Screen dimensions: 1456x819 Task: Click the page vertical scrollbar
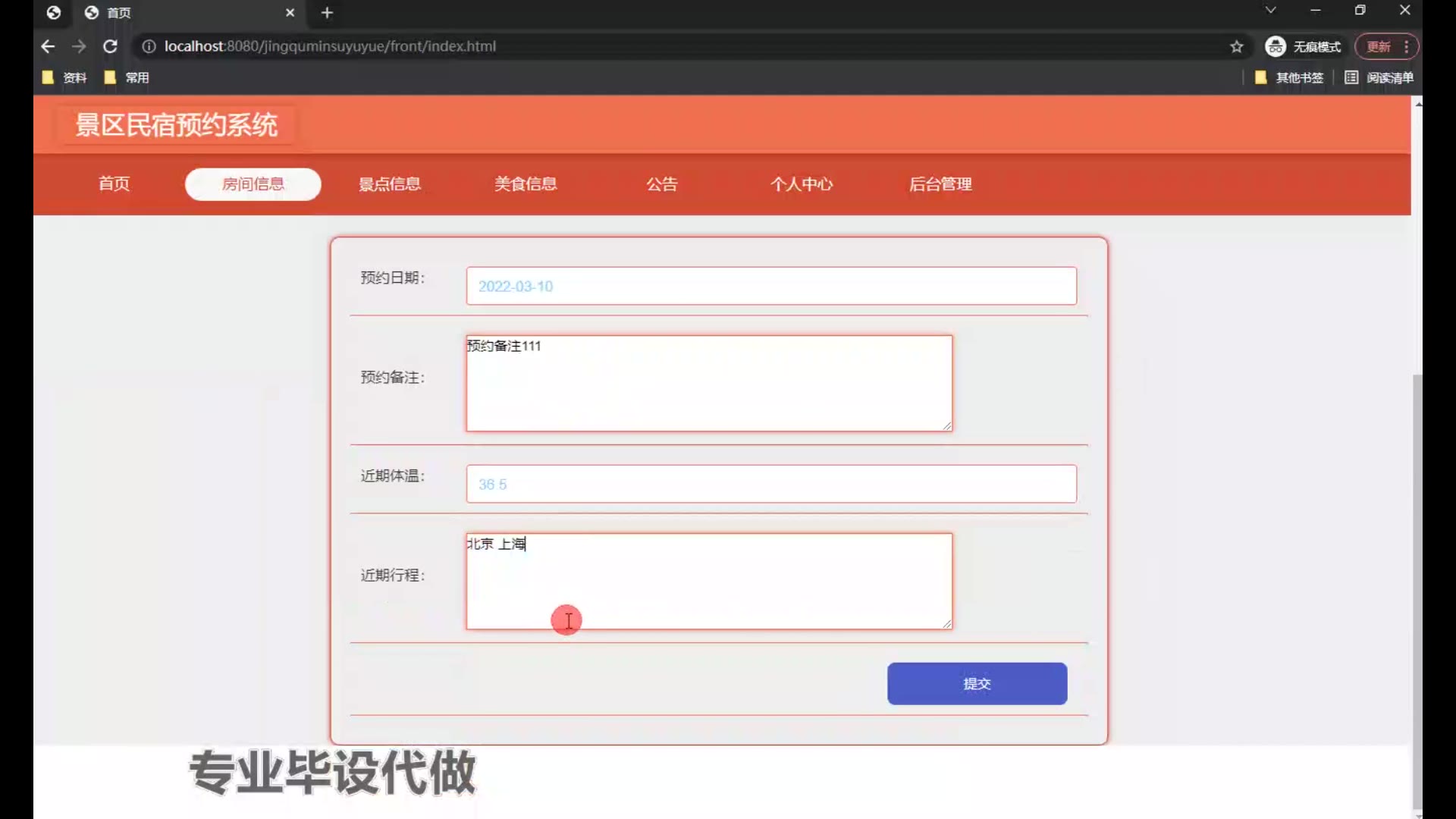point(1417,591)
